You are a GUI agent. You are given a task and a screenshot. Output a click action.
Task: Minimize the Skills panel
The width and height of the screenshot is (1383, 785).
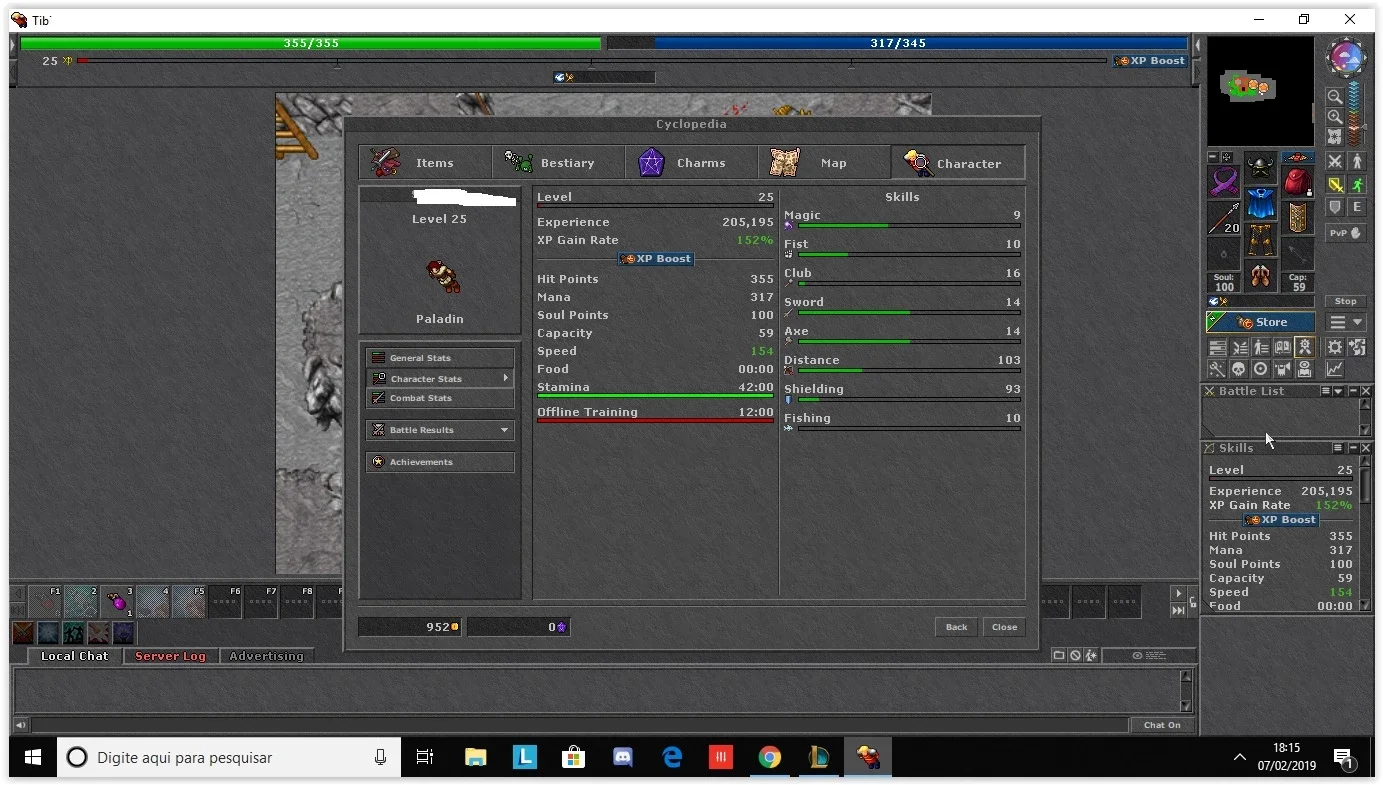pos(1352,448)
